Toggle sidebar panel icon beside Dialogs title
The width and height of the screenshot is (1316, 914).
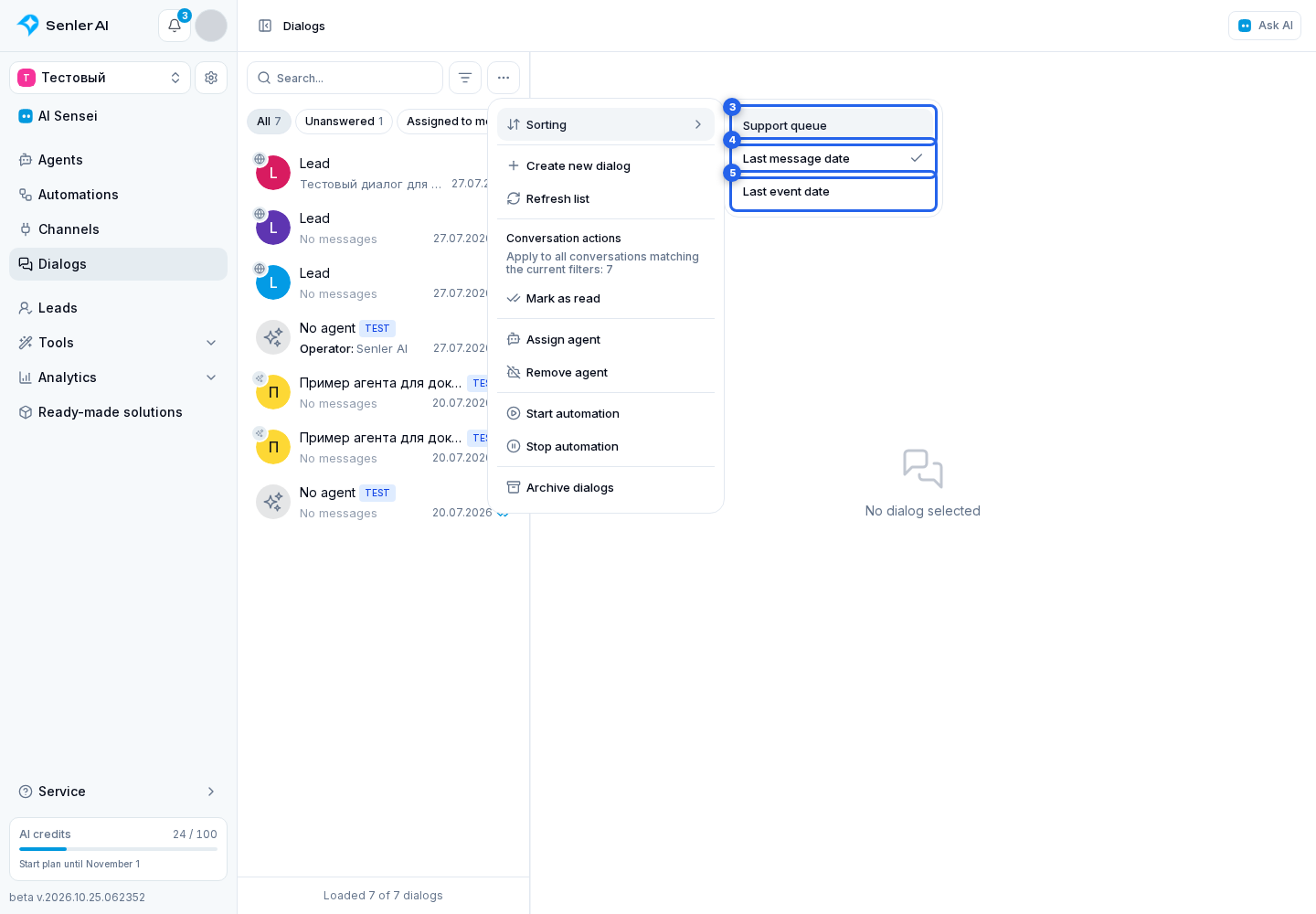tap(265, 26)
